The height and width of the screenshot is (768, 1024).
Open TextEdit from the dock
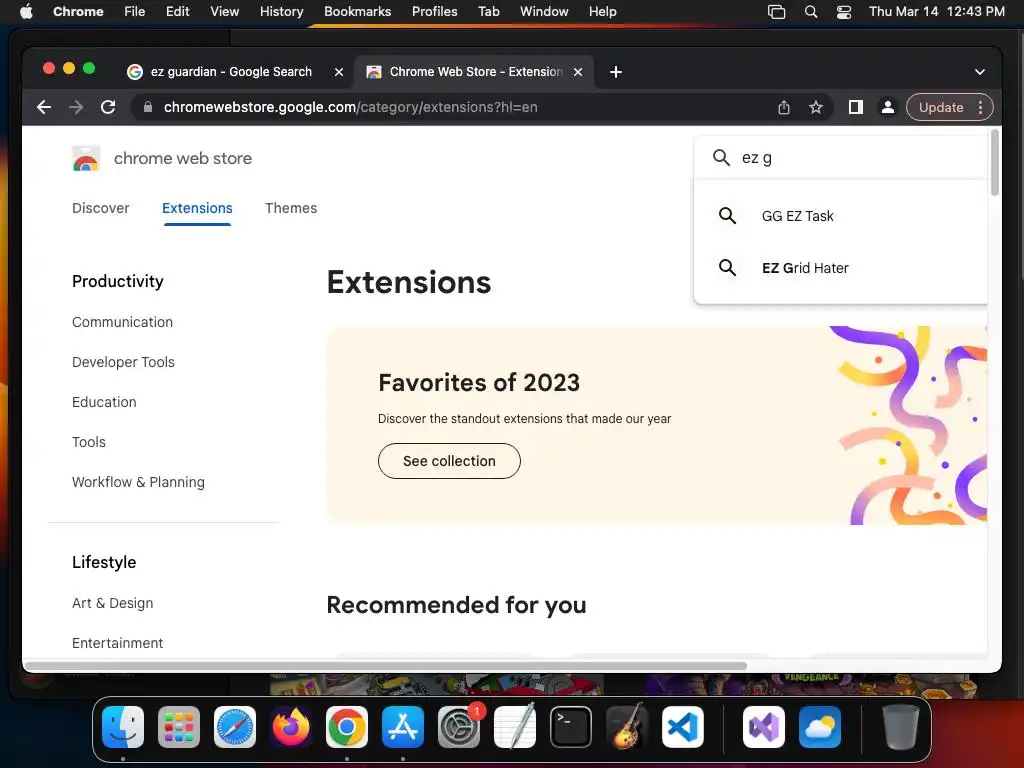point(515,727)
